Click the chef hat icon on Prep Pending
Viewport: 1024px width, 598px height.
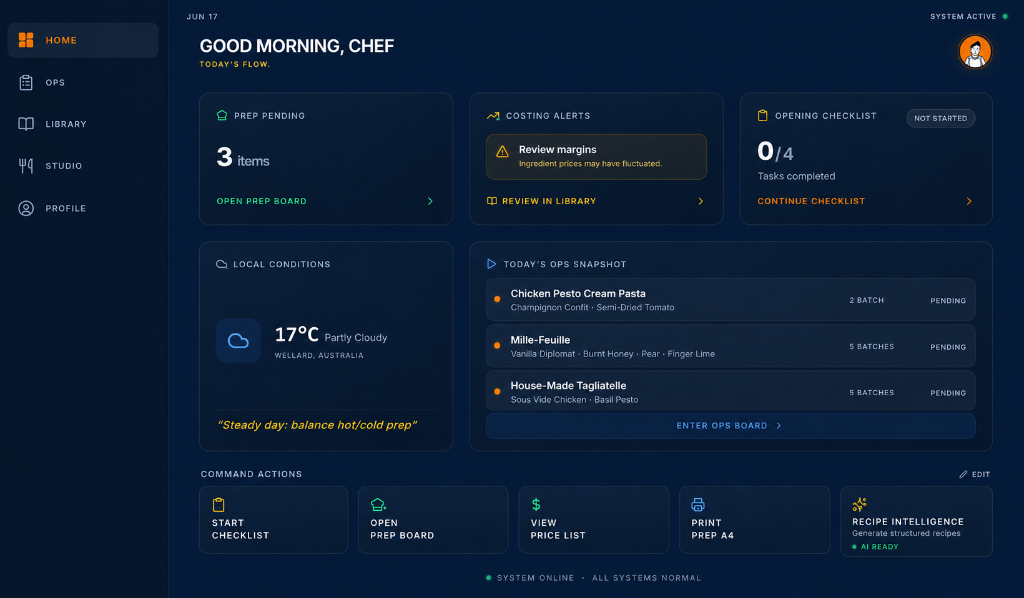tap(222, 116)
